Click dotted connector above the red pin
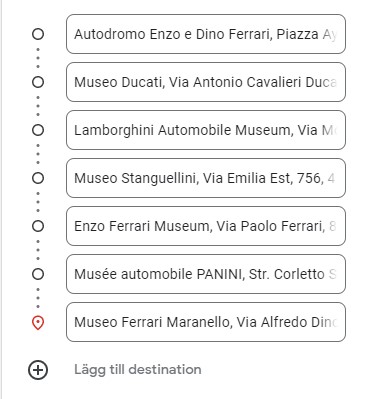The height and width of the screenshot is (399, 374). coord(38,298)
